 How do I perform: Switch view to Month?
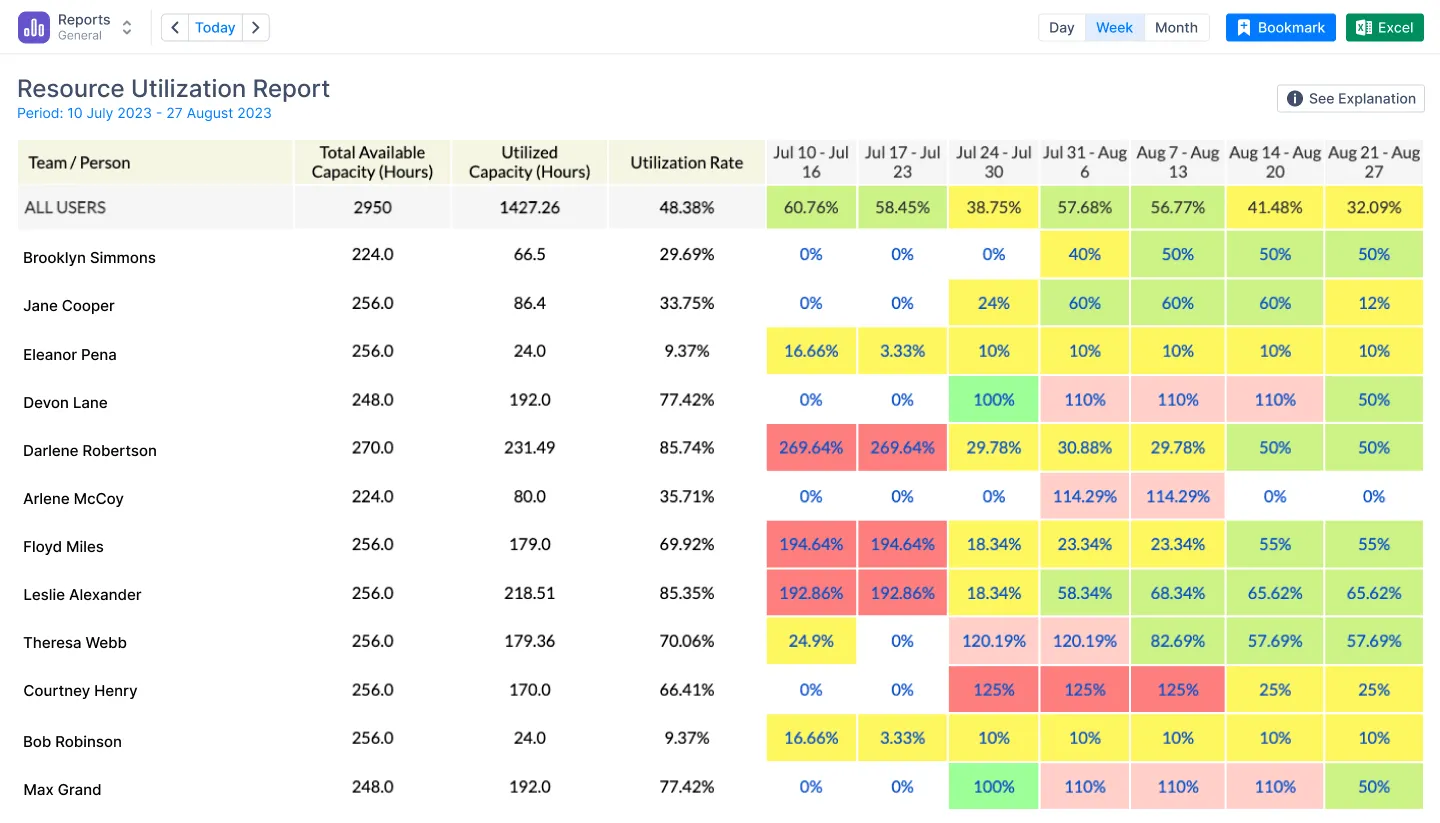pyautogui.click(x=1176, y=27)
